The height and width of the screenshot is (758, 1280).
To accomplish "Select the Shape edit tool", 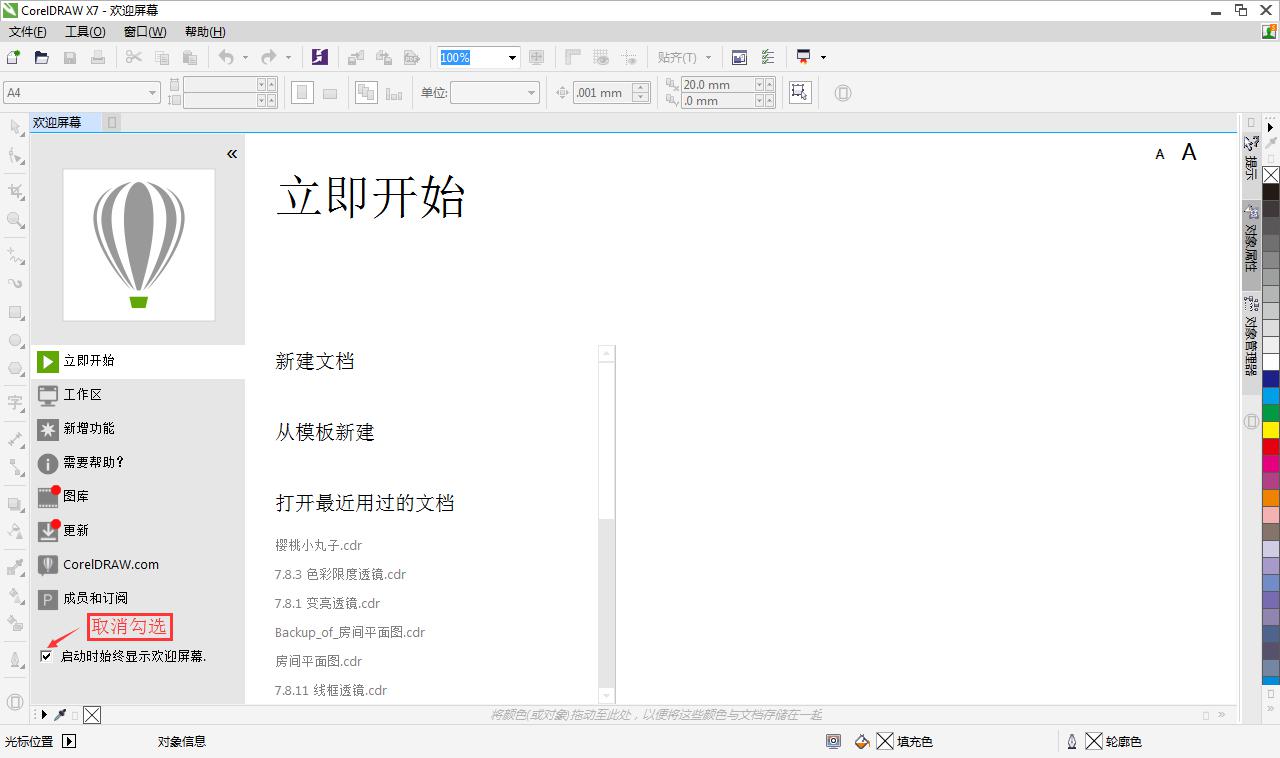I will coord(15,156).
